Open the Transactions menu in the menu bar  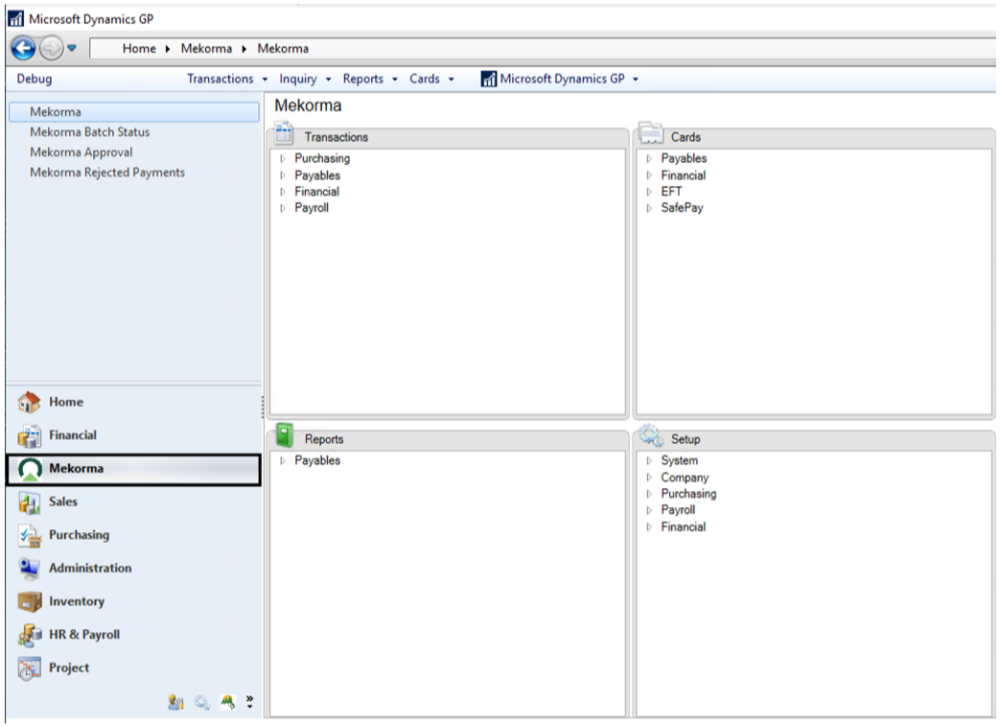[227, 79]
